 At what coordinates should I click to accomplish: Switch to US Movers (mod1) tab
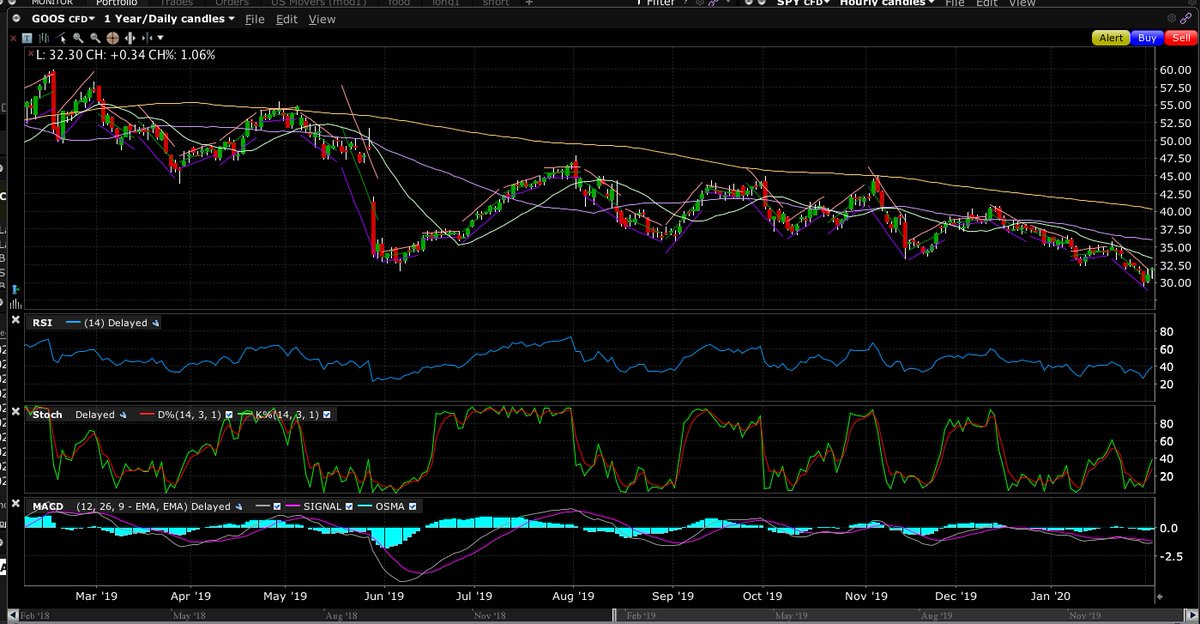point(317,3)
